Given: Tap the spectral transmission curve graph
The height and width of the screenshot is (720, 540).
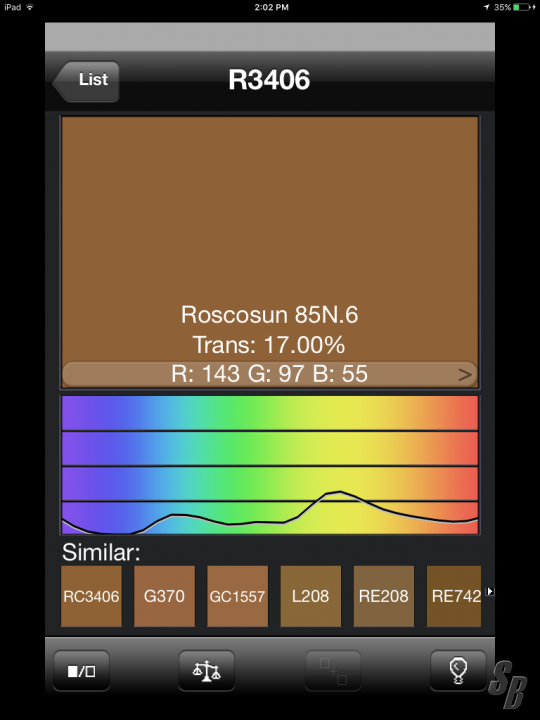Looking at the screenshot, I should point(270,465).
